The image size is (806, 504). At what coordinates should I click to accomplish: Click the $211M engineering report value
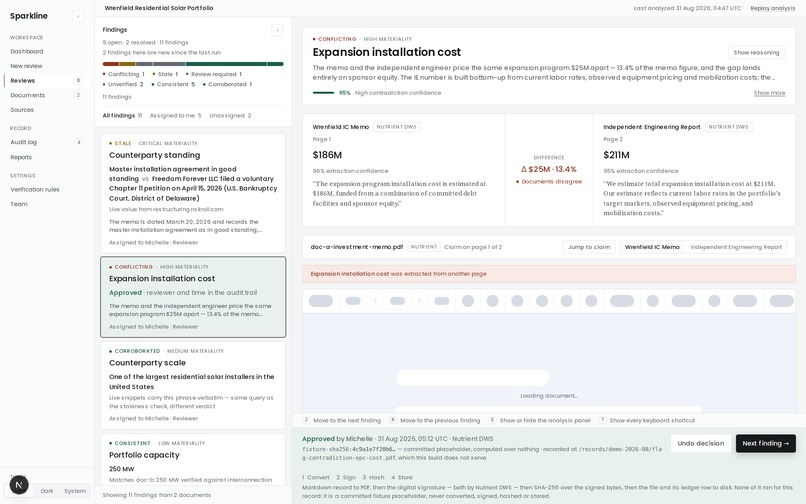point(616,155)
